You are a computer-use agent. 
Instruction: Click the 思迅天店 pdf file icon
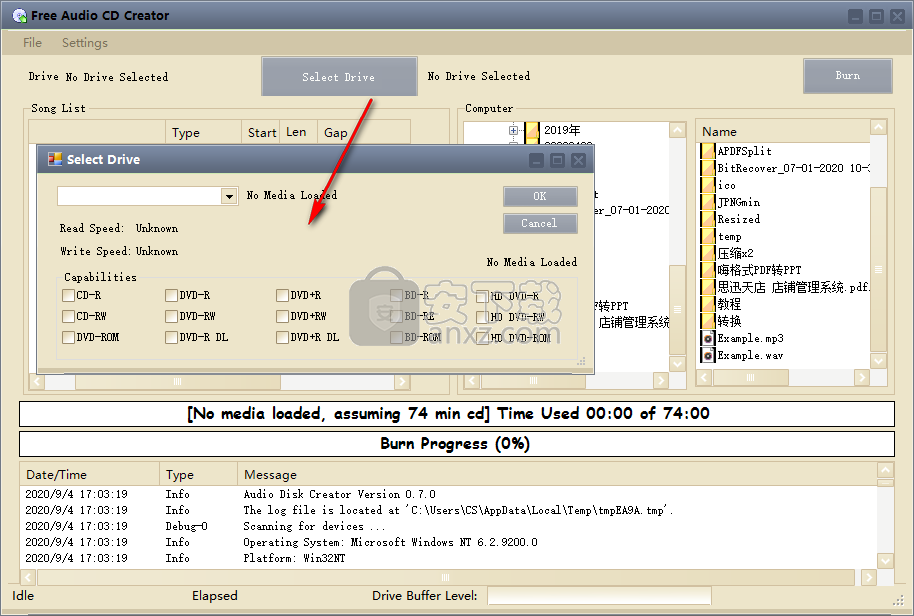[708, 287]
